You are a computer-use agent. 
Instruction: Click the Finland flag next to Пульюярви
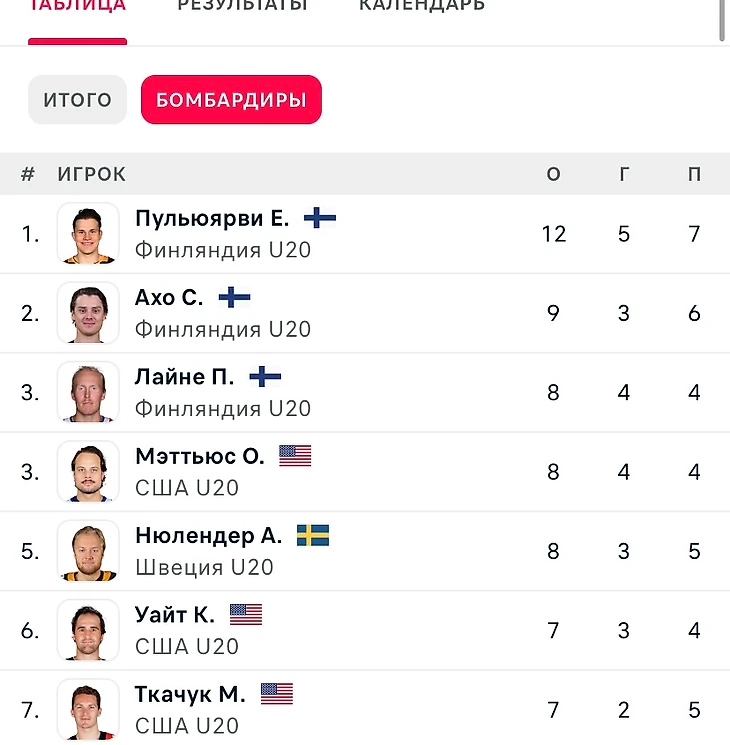point(320,218)
